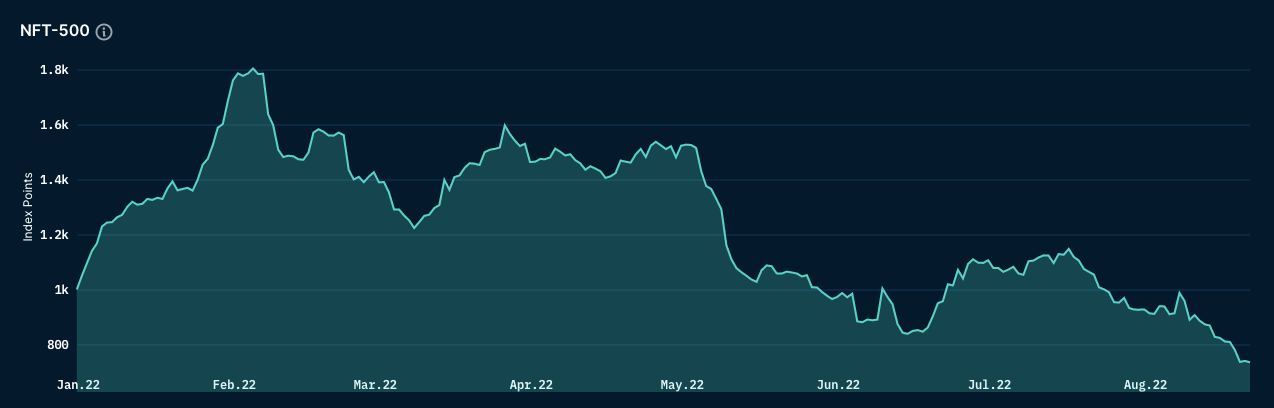Click the Aug.22 x-axis label
This screenshot has height=408, width=1274.
point(1145,384)
